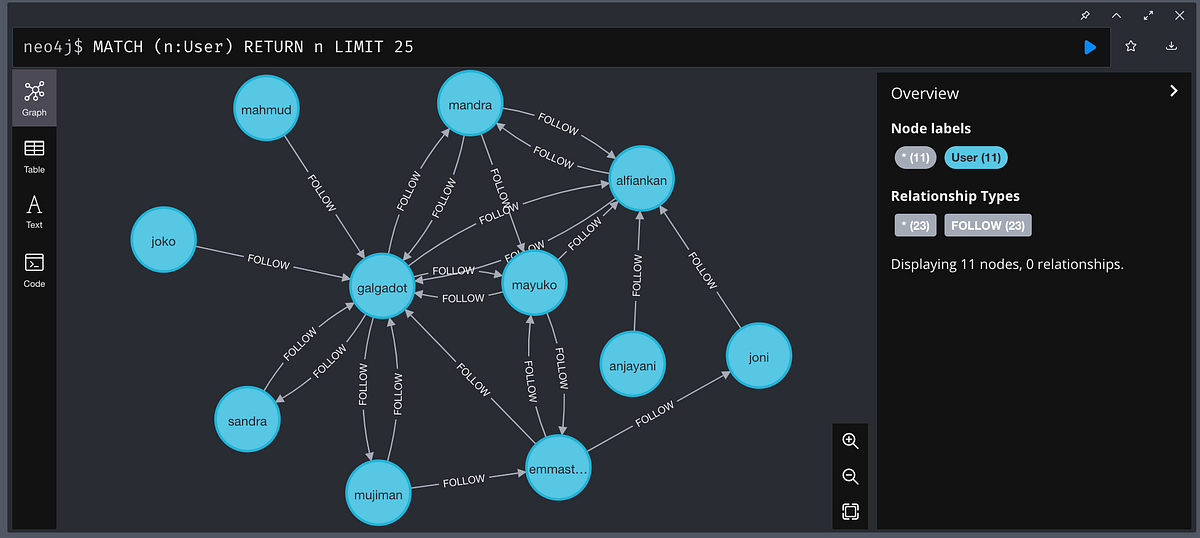Run the Cypher query with play button
Viewport: 1200px width, 538px height.
1090,47
